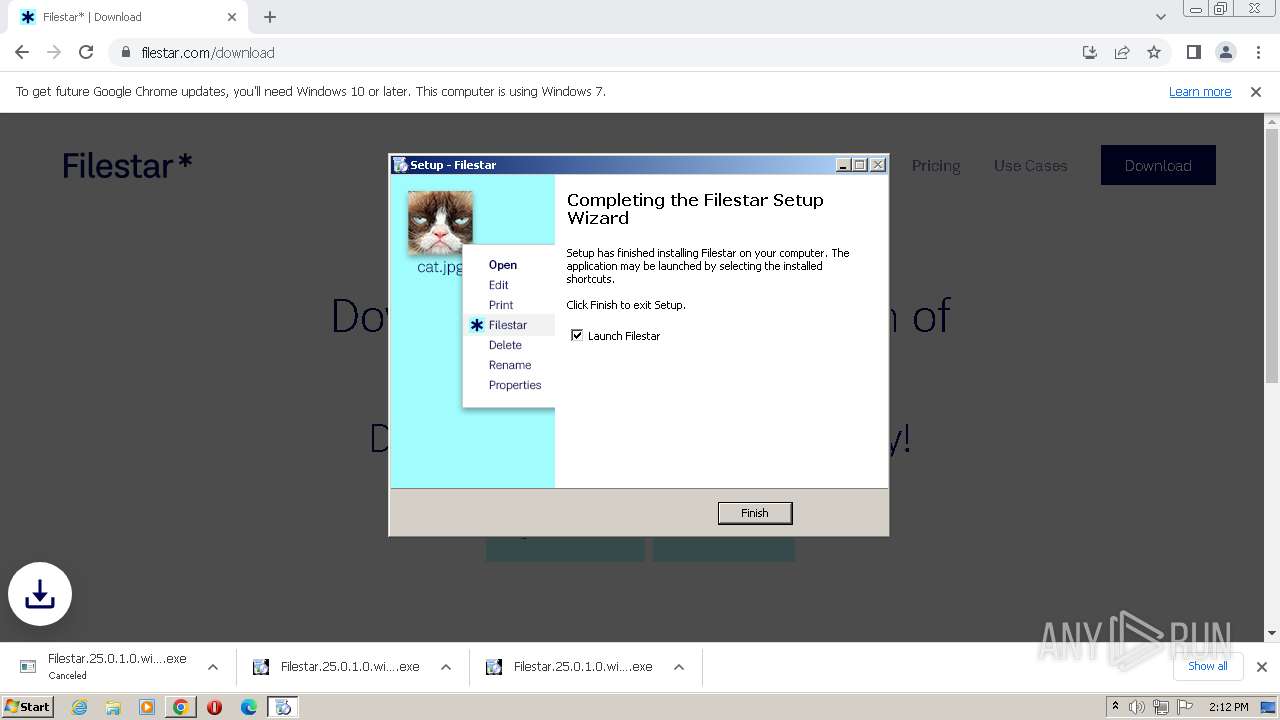
Task: Click the round download arrow icon on page
Action: coord(40,594)
